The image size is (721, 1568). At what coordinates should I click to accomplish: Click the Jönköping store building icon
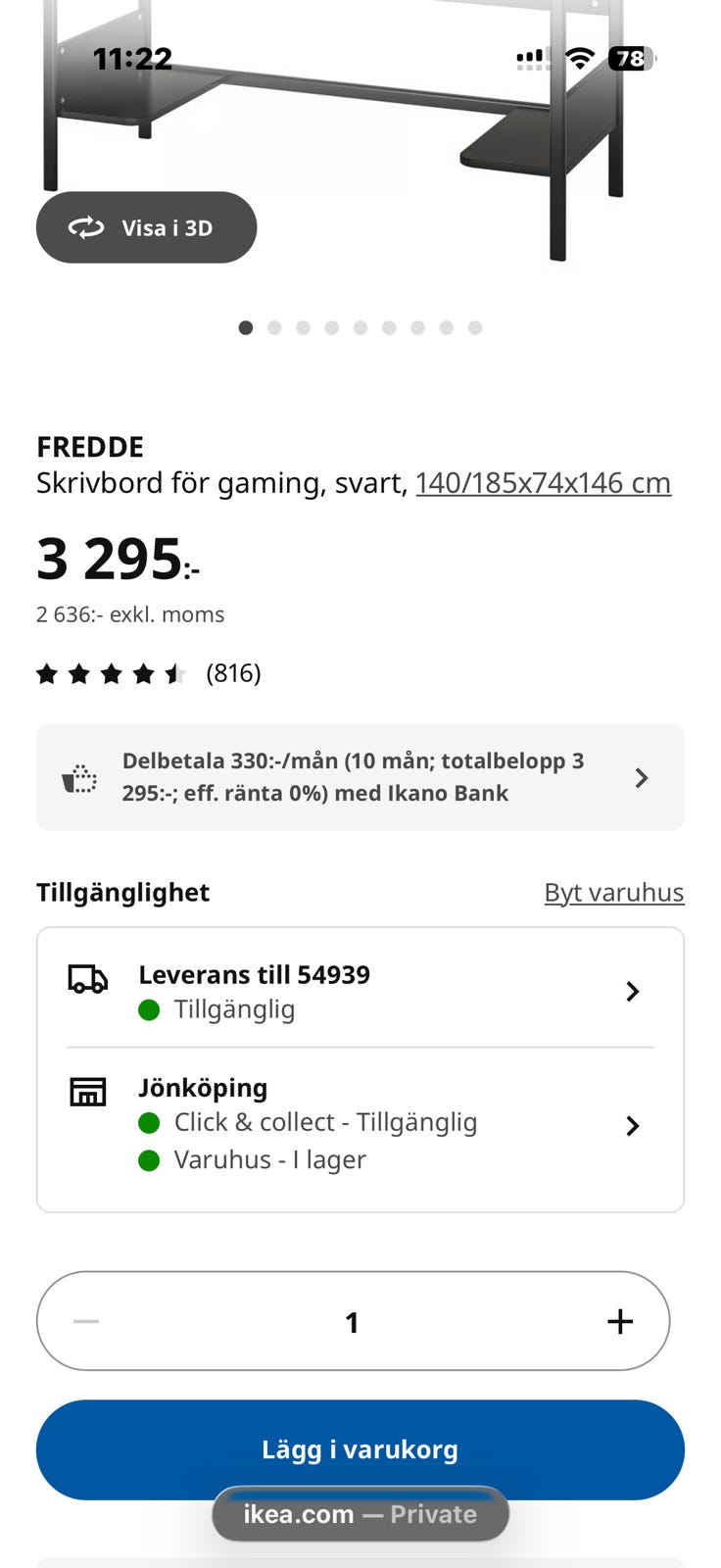tap(87, 1091)
